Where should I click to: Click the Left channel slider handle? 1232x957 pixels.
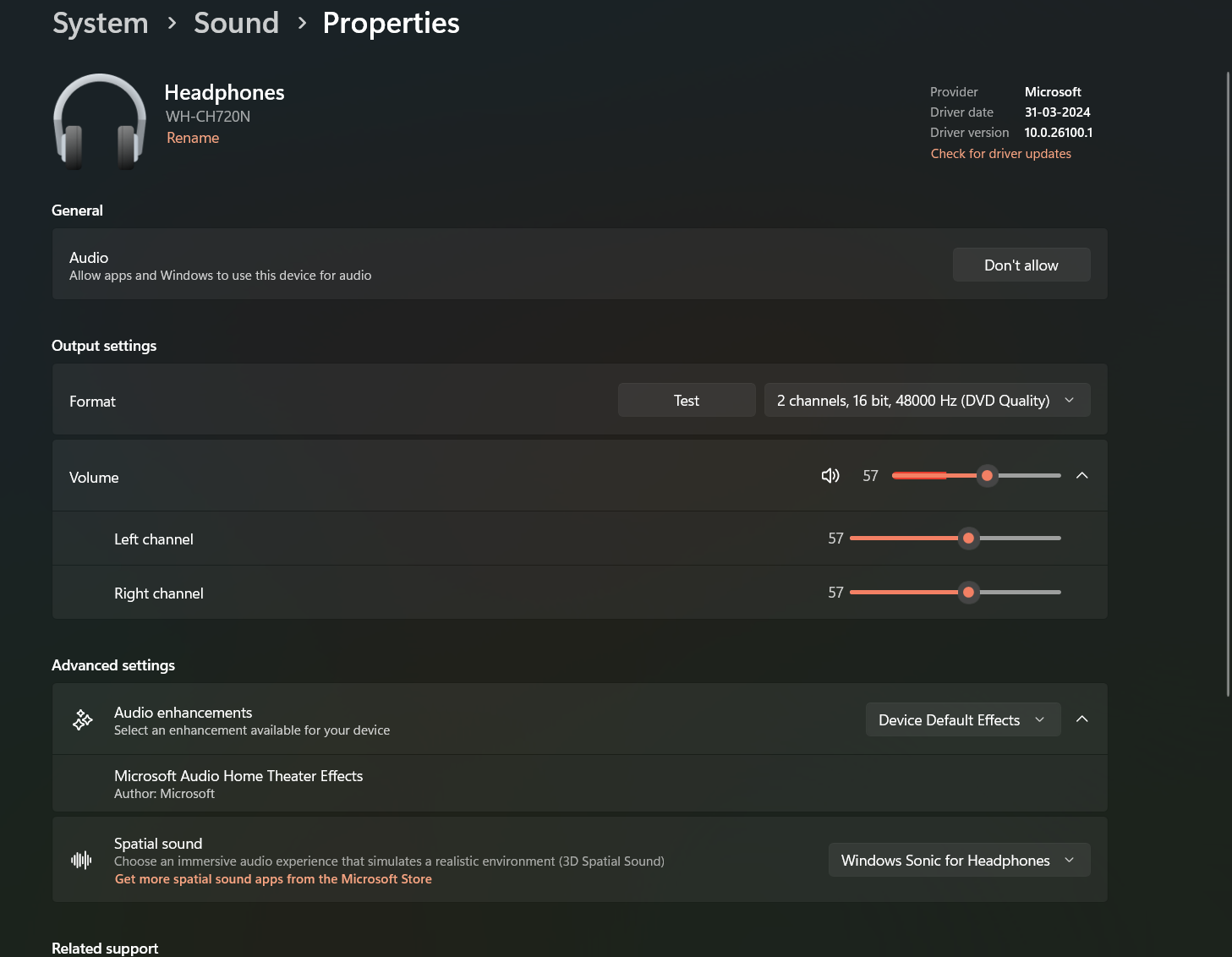969,539
